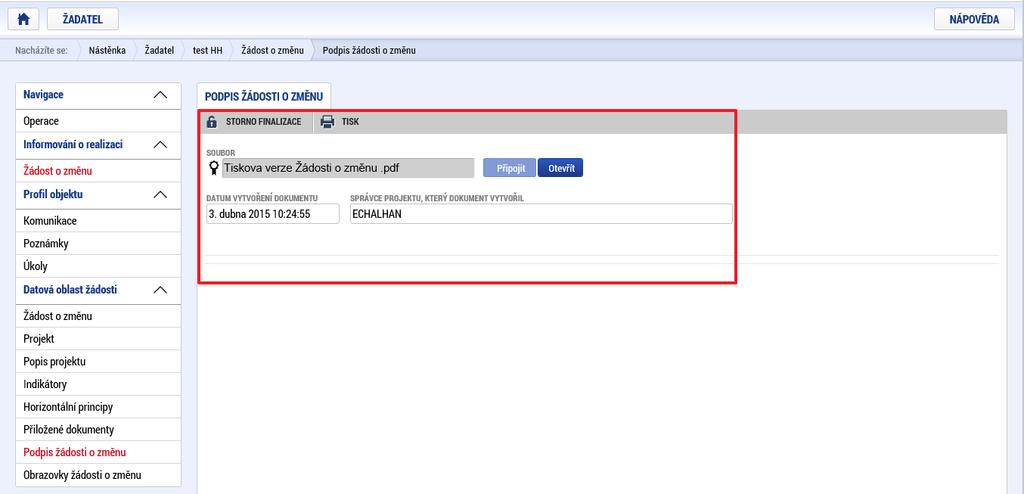The image size is (1024, 494).
Task: Open Poznámky in sidebar
Action: tap(98, 244)
